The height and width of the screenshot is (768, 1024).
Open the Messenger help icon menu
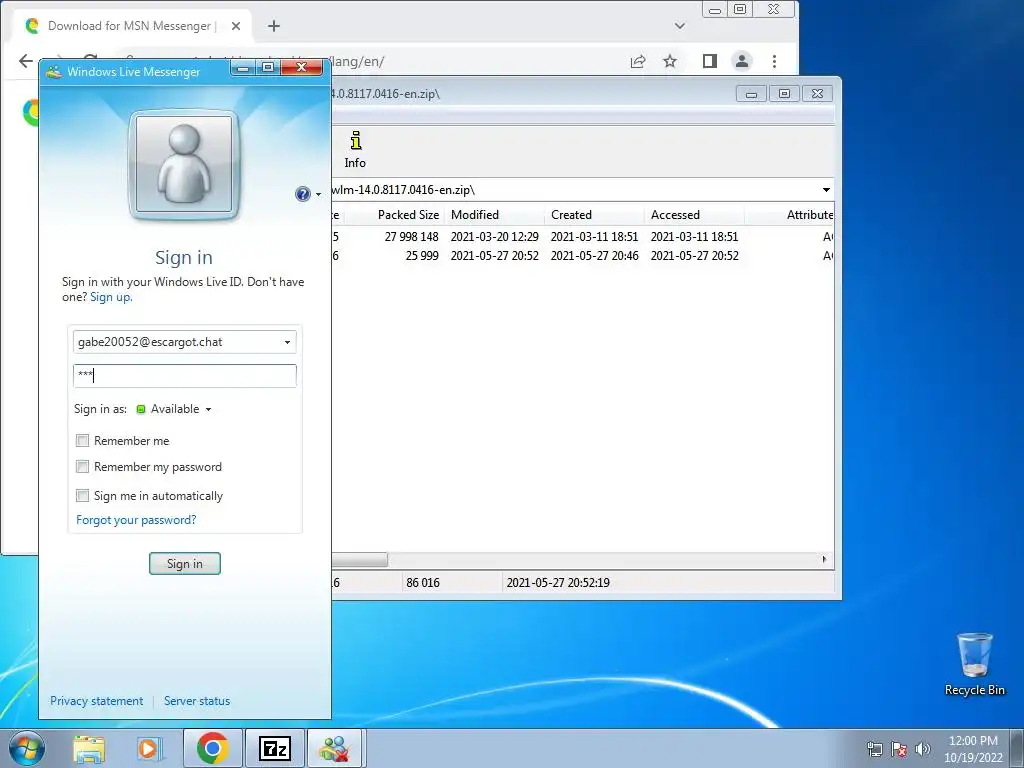point(302,194)
